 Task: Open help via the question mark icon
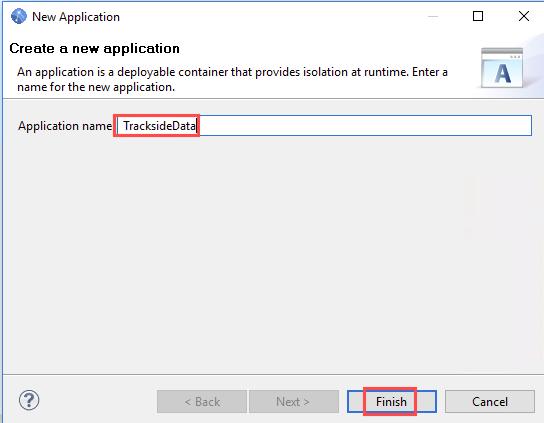[29, 400]
